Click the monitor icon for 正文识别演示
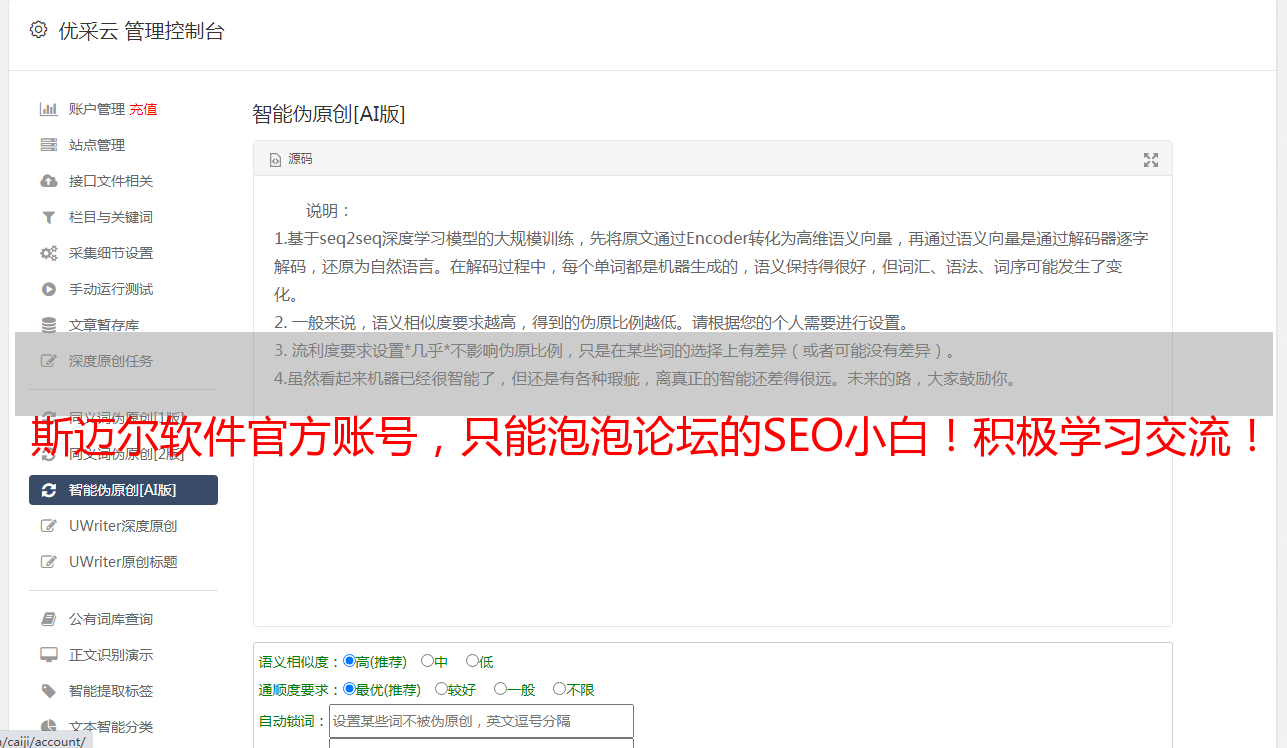This screenshot has height=748, width=1287. [x=48, y=655]
